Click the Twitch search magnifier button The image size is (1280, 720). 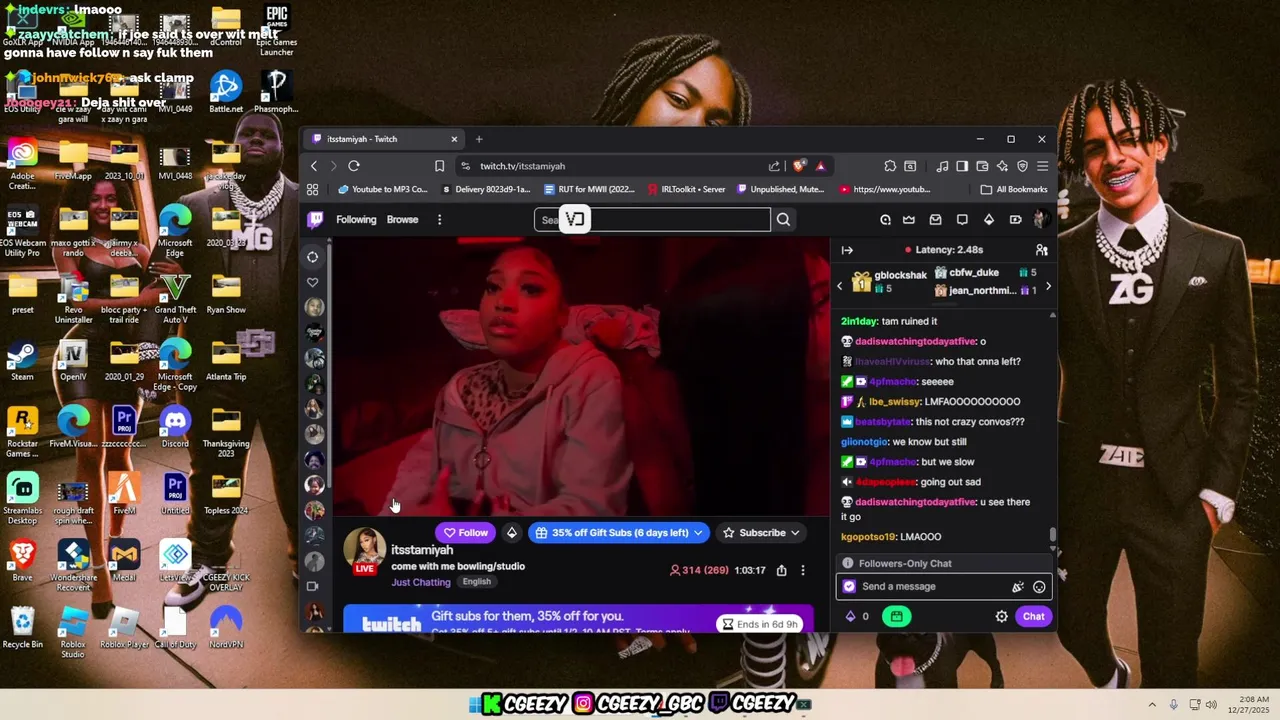click(x=783, y=220)
